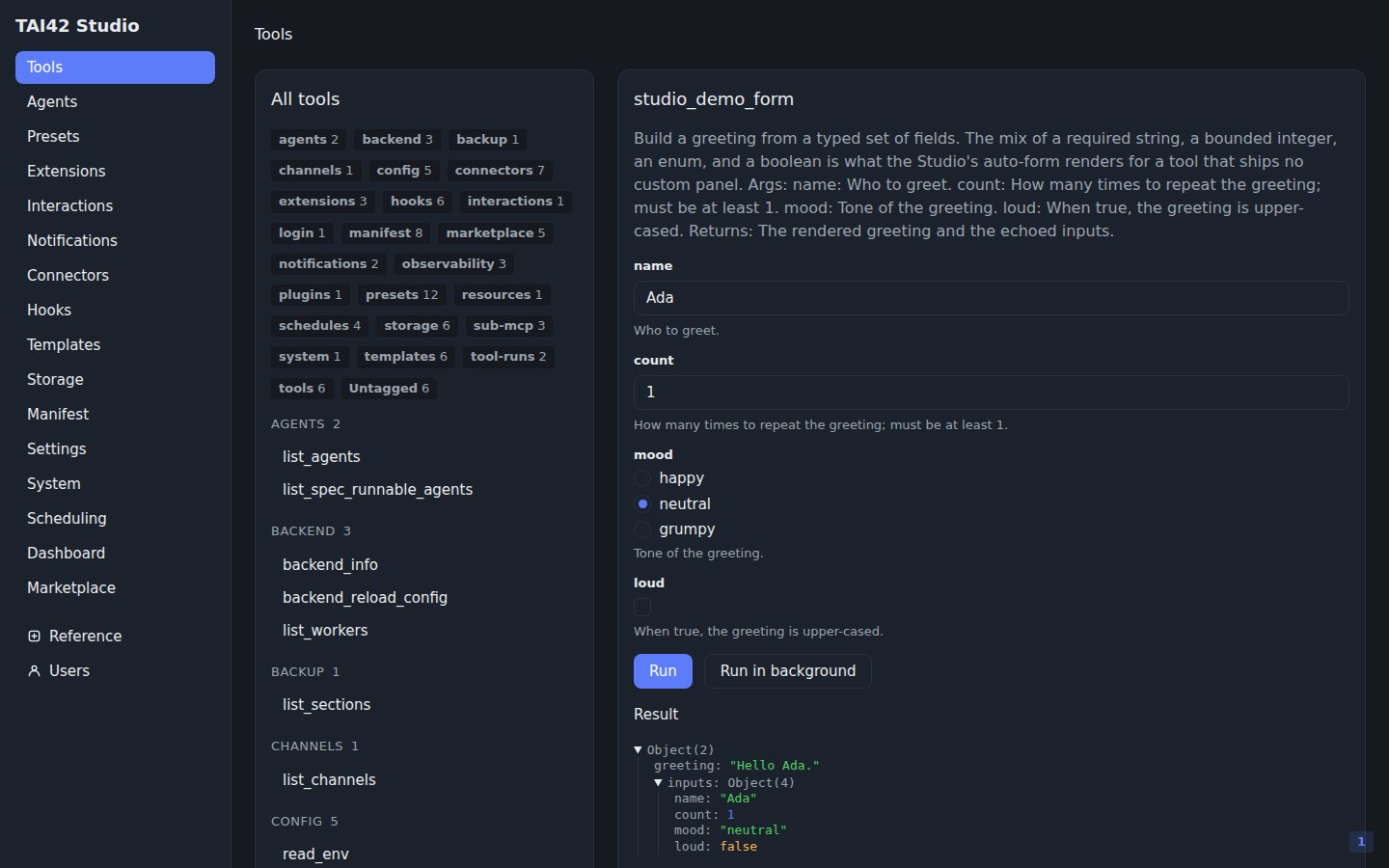
Task: Filter by hooks 6 tag
Action: point(418,202)
